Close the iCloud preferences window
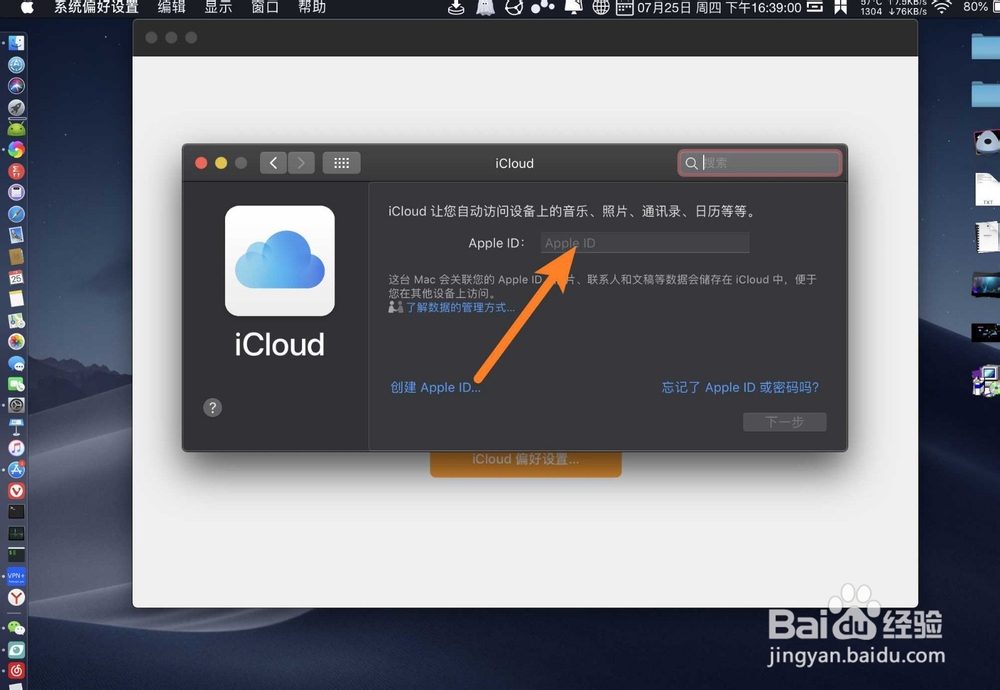1000x690 pixels. coord(201,163)
